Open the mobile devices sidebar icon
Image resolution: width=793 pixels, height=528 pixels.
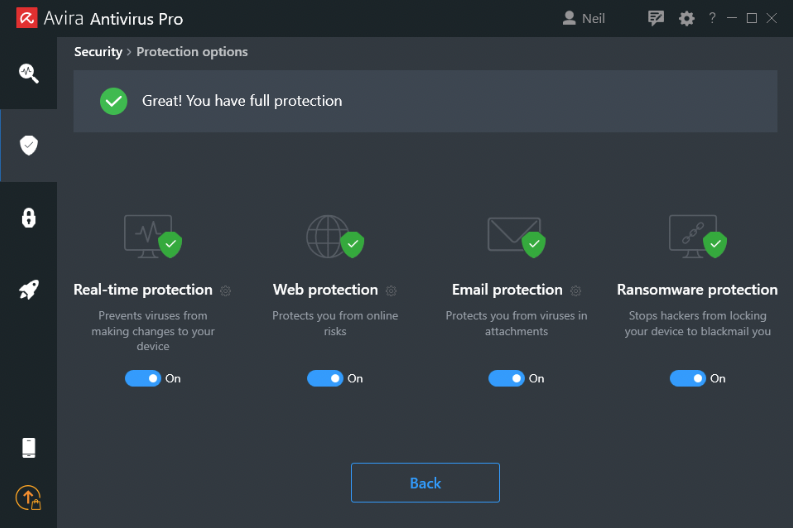[29, 448]
